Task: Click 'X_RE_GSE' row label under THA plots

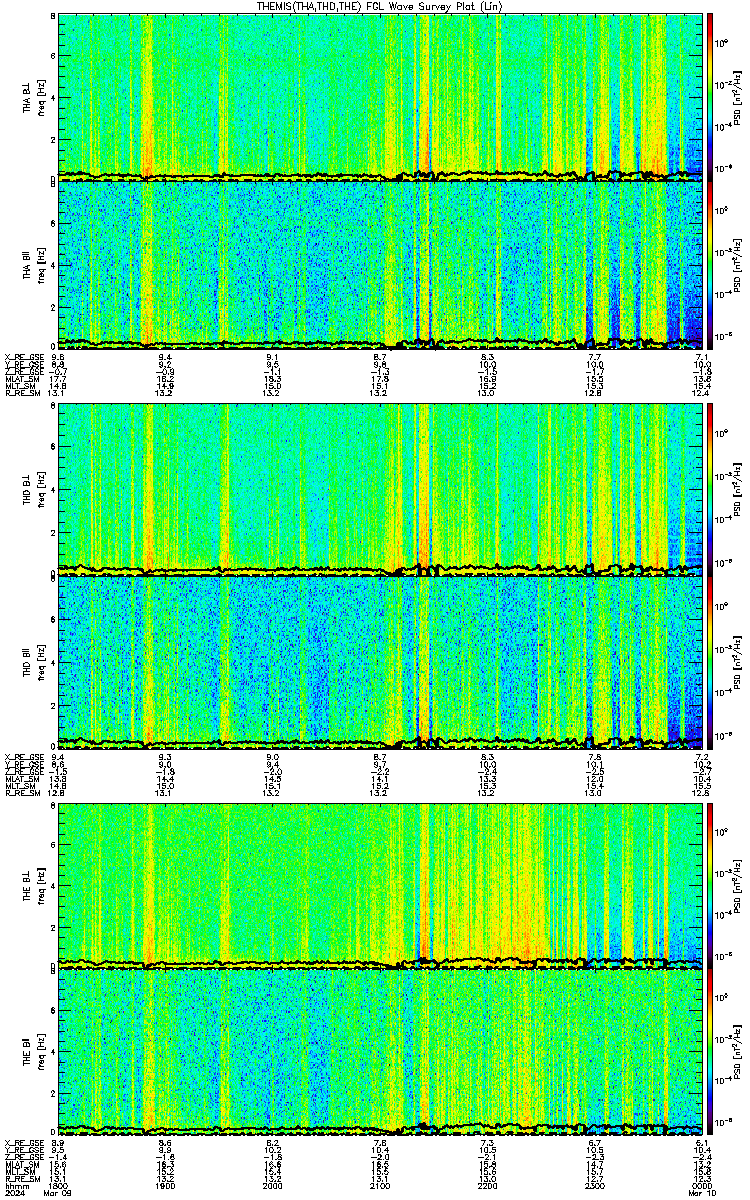Action: point(24,357)
